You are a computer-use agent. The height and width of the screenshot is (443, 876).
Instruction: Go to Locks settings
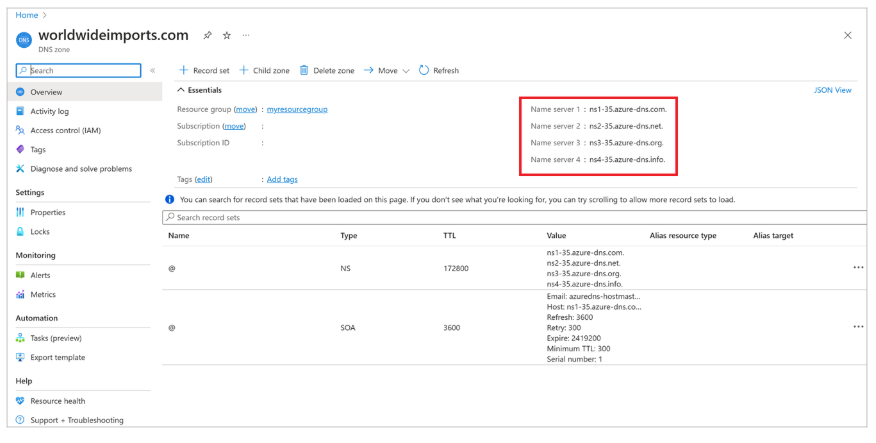41,231
